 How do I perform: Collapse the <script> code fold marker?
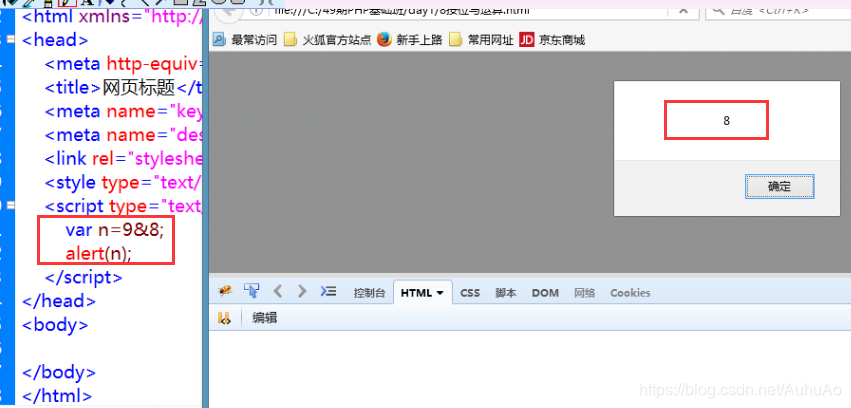click(11, 206)
